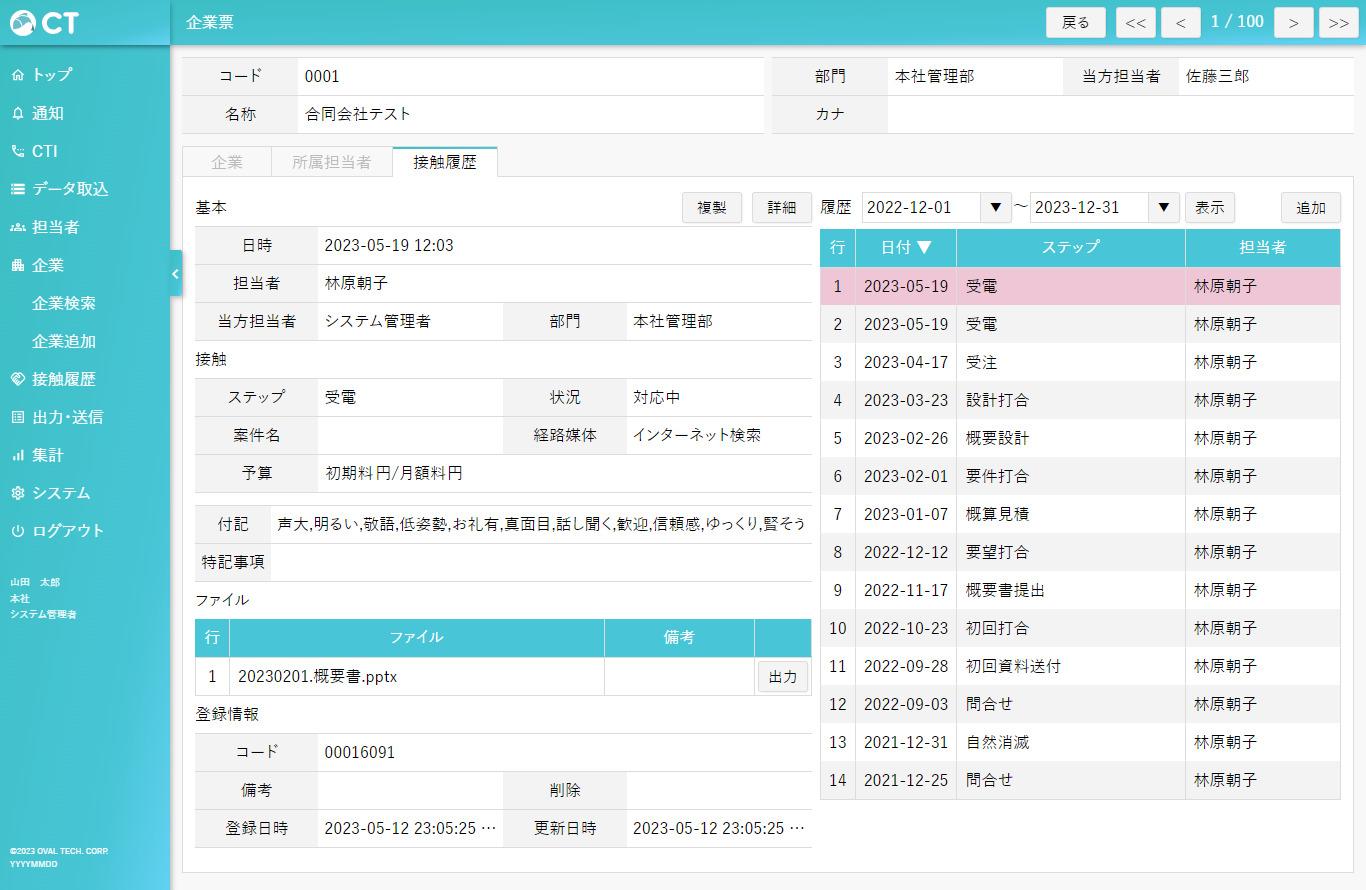This screenshot has width=1366, height=890.
Task: Click 出力 for 20230201.概要書.pptx
Action: click(x=782, y=677)
